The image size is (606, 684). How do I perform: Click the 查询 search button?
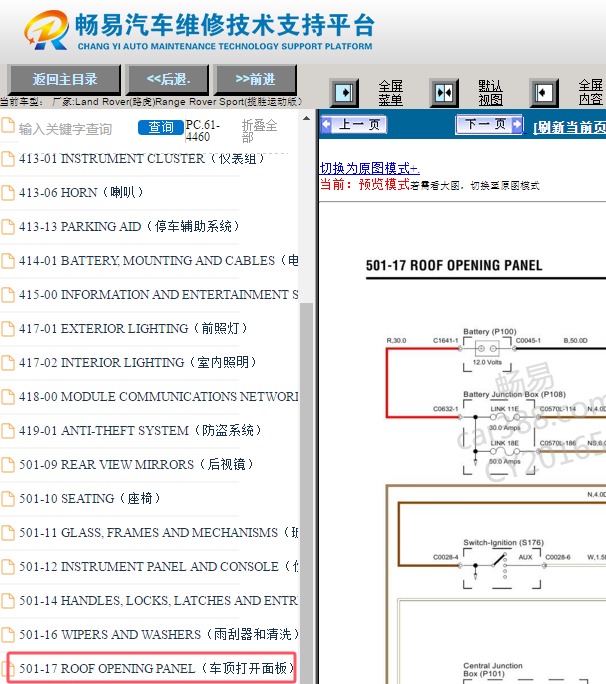pos(161,127)
